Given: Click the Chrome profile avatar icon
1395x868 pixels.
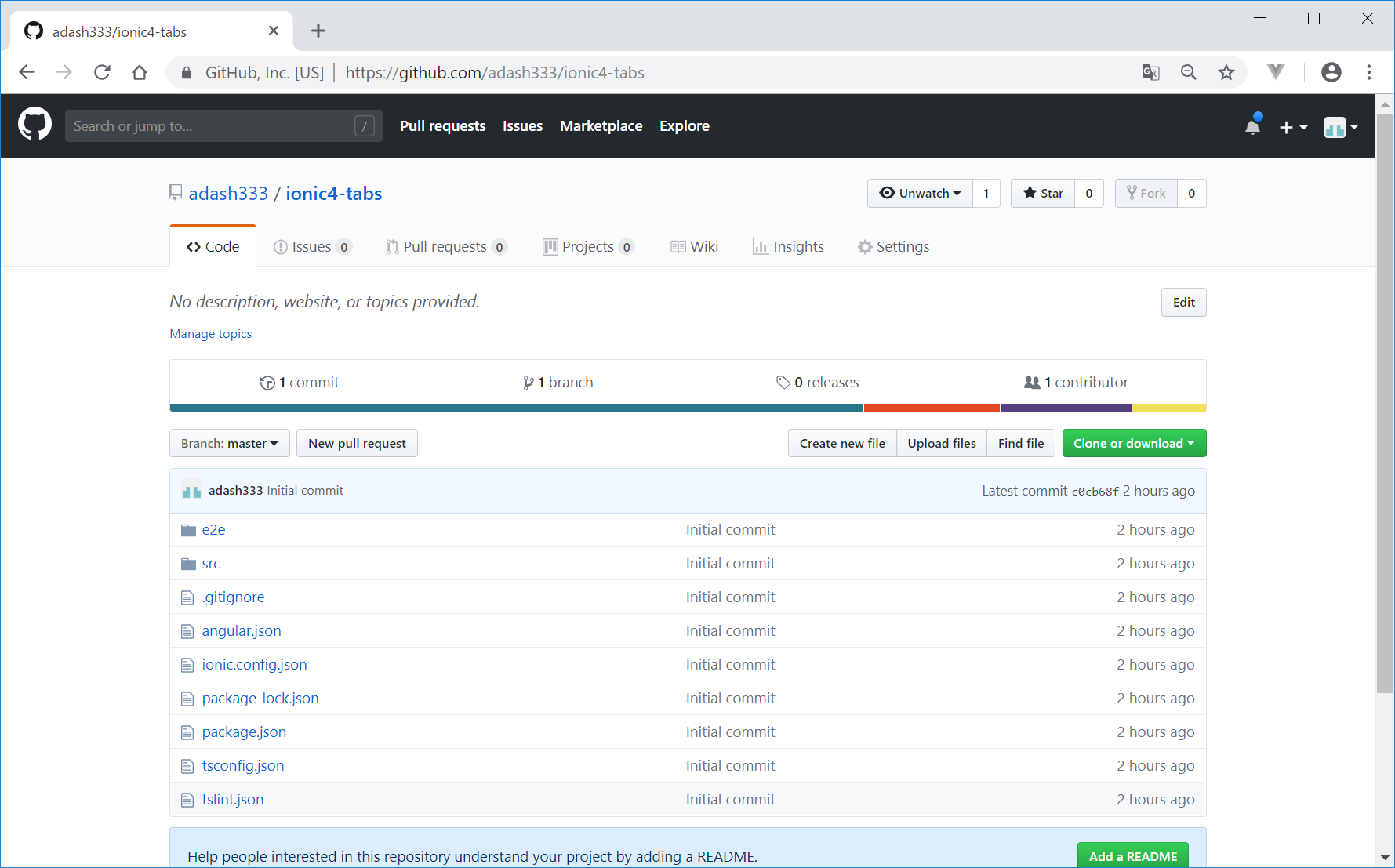Looking at the screenshot, I should [1331, 73].
